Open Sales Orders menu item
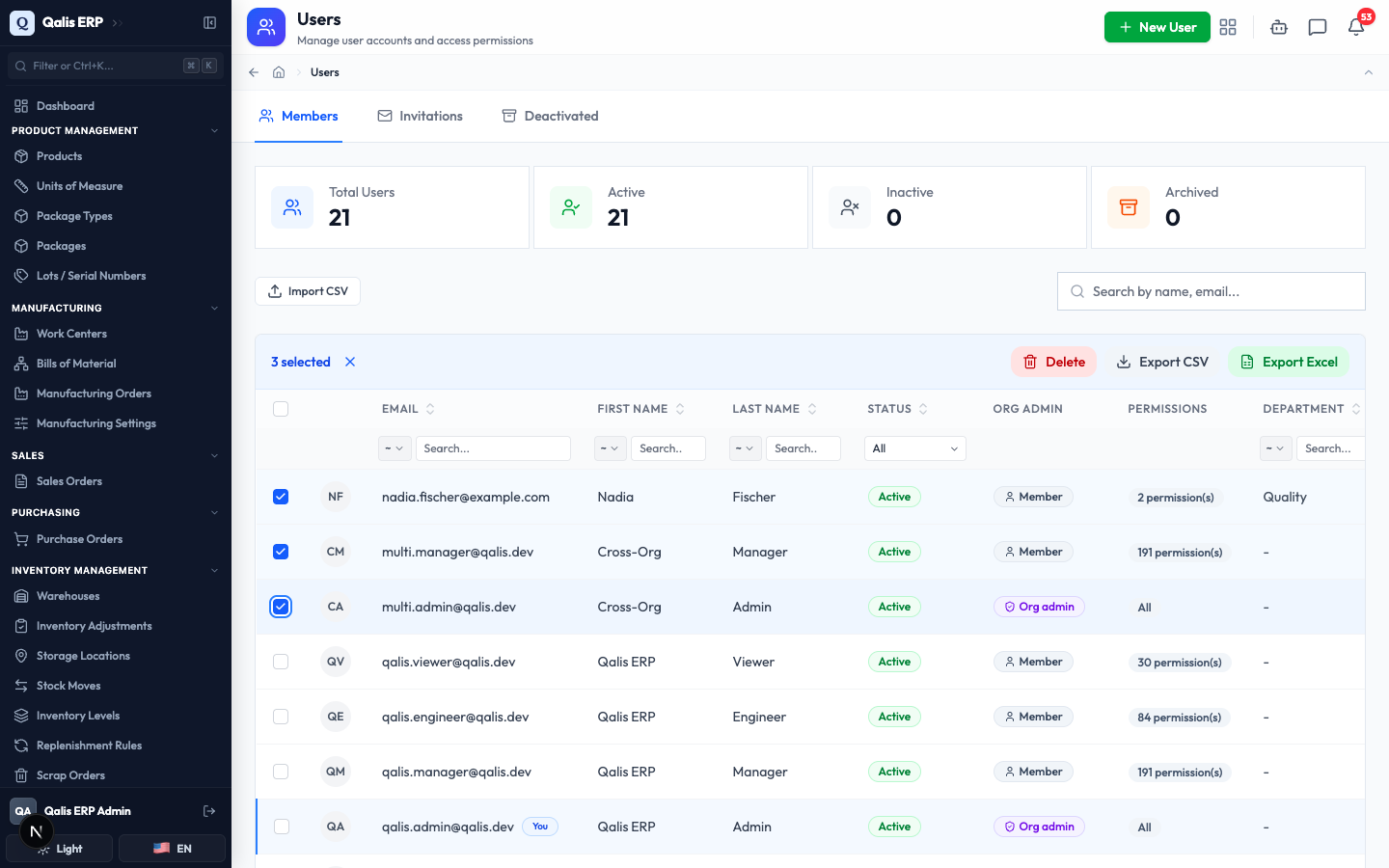The width and height of the screenshot is (1389, 868). 116,481
